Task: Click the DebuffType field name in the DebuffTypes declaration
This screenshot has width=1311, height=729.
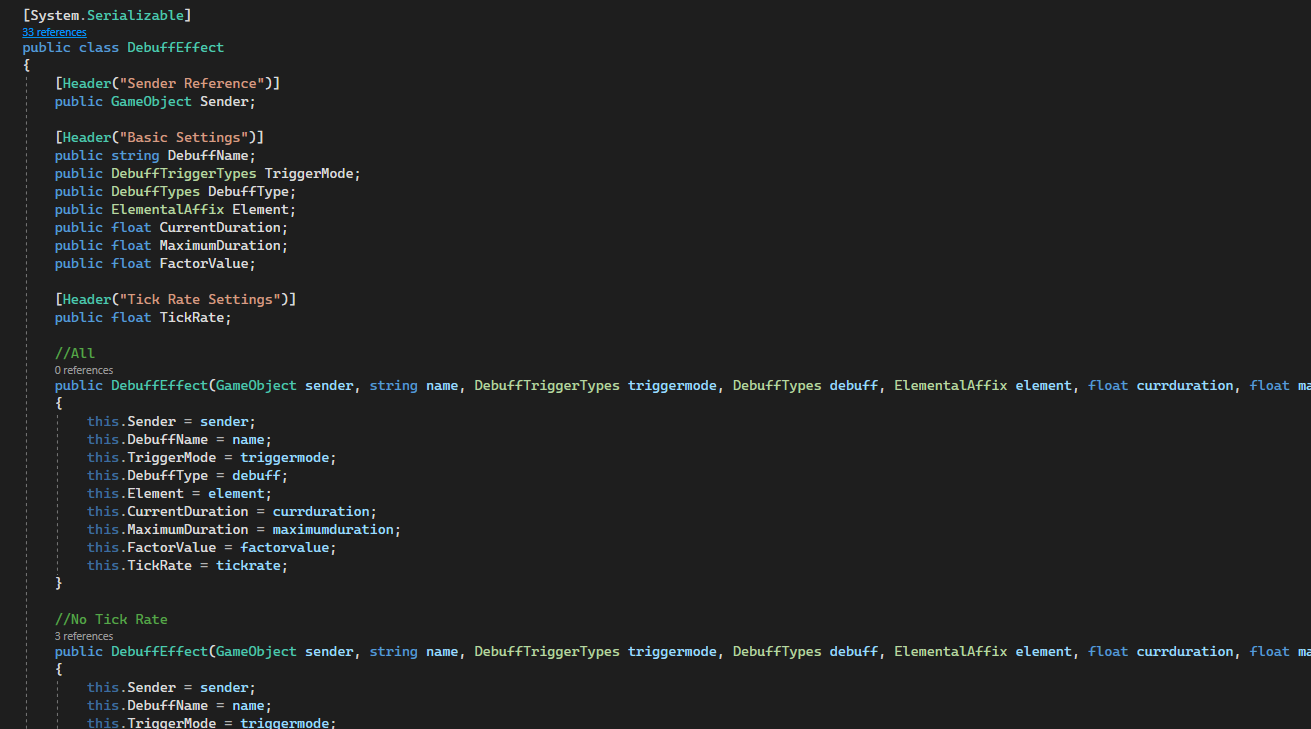Action: 248,192
